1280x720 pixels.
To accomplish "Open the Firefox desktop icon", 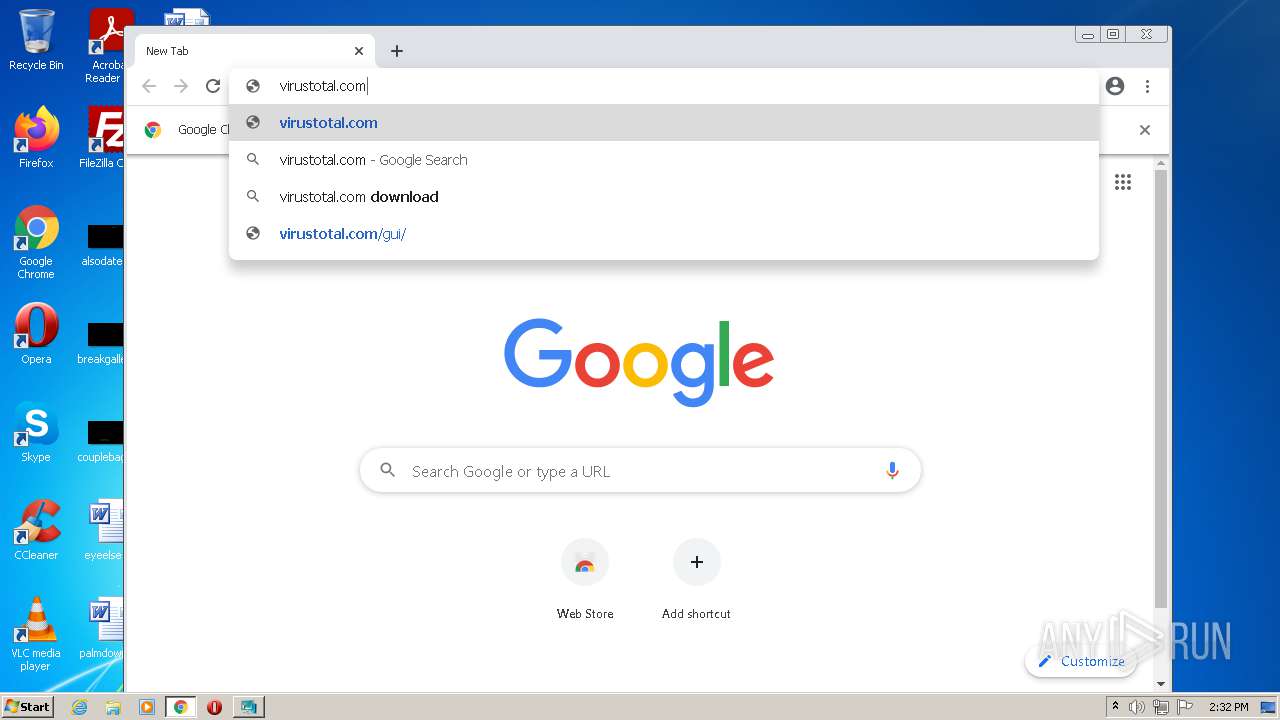I will tap(36, 137).
